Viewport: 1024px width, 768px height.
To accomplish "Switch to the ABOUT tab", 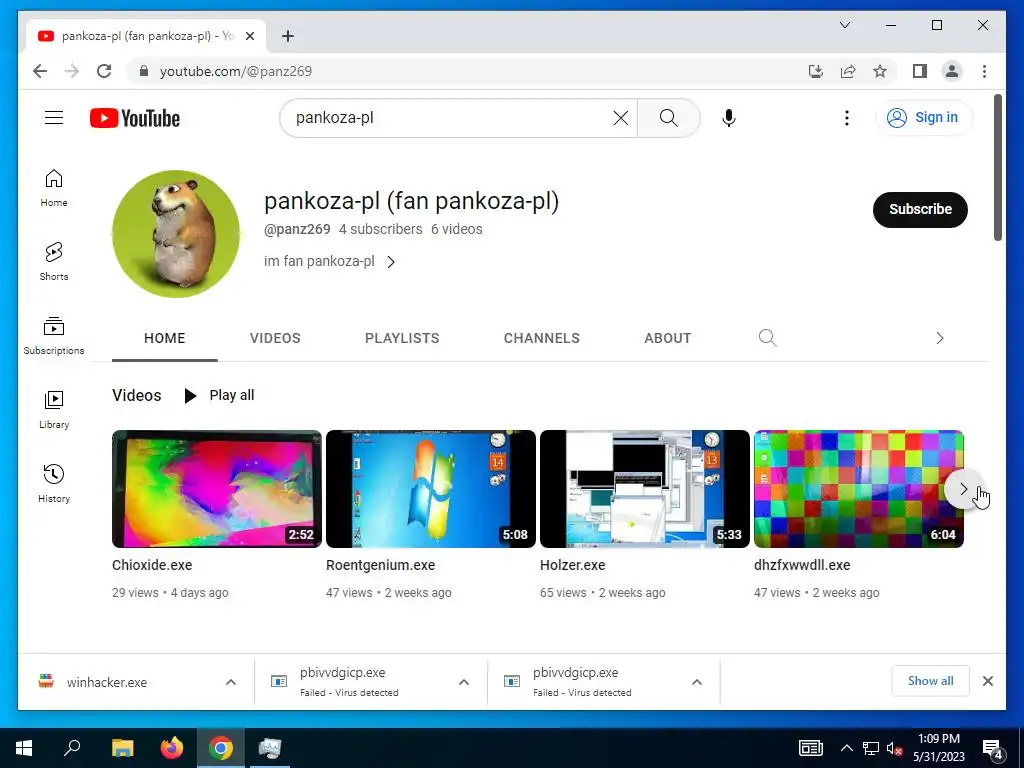I will (x=667, y=338).
